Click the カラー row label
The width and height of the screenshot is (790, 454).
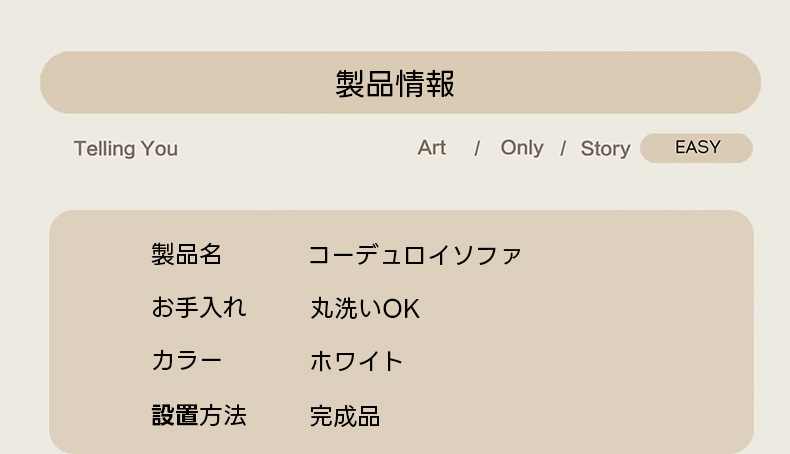pyautogui.click(x=186, y=361)
